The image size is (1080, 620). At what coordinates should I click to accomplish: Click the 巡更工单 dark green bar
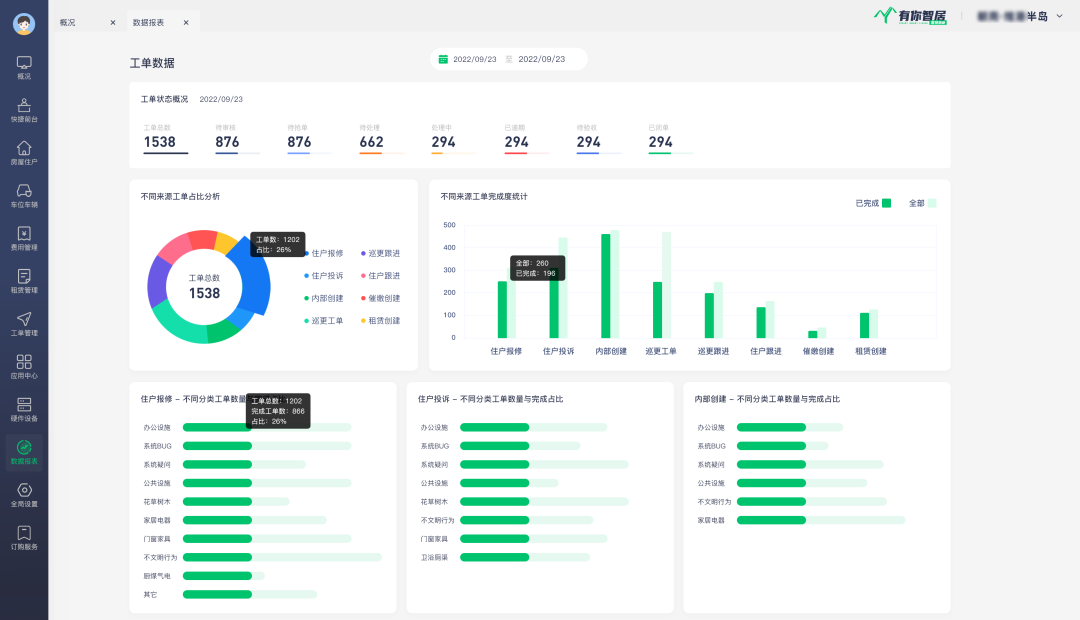tap(657, 310)
